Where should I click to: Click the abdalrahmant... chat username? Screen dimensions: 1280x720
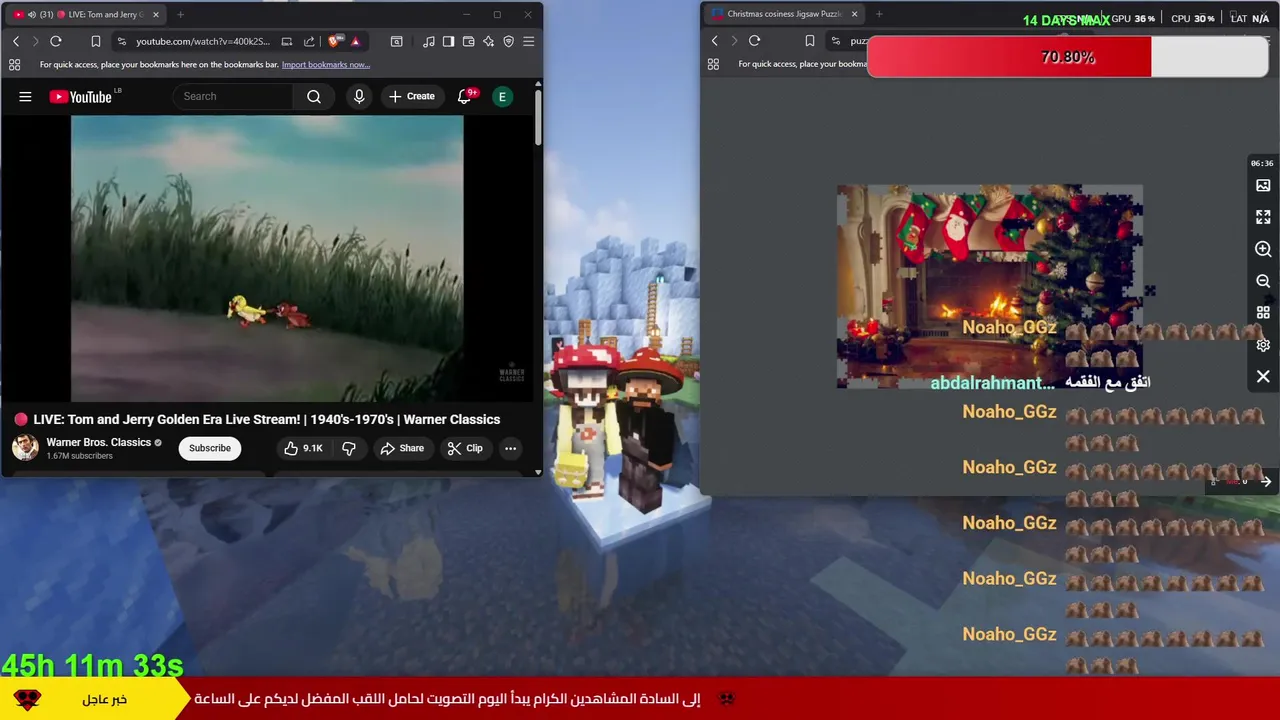[992, 383]
